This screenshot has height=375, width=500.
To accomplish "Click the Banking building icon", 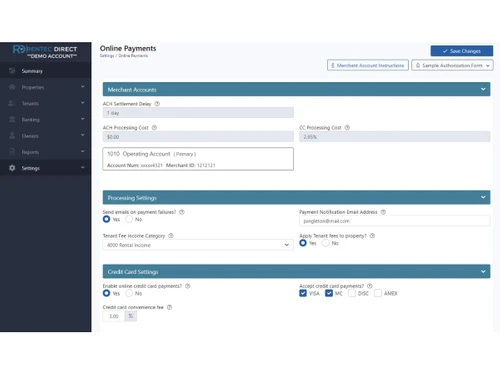I will (x=12, y=119).
